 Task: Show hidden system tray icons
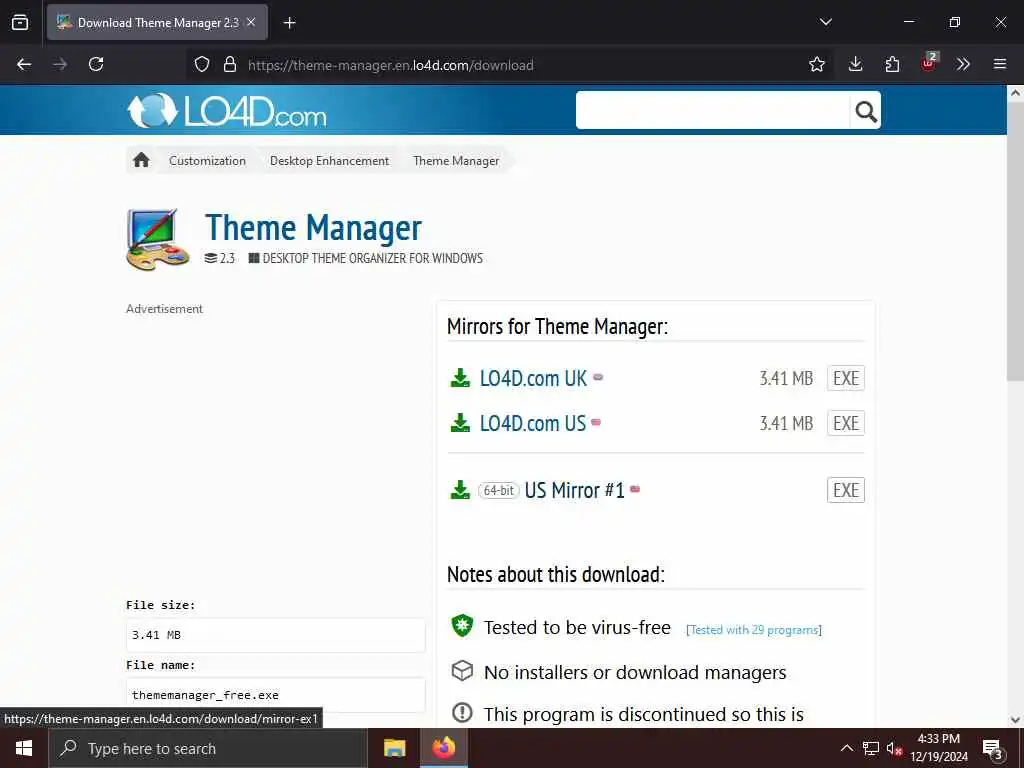pos(846,748)
